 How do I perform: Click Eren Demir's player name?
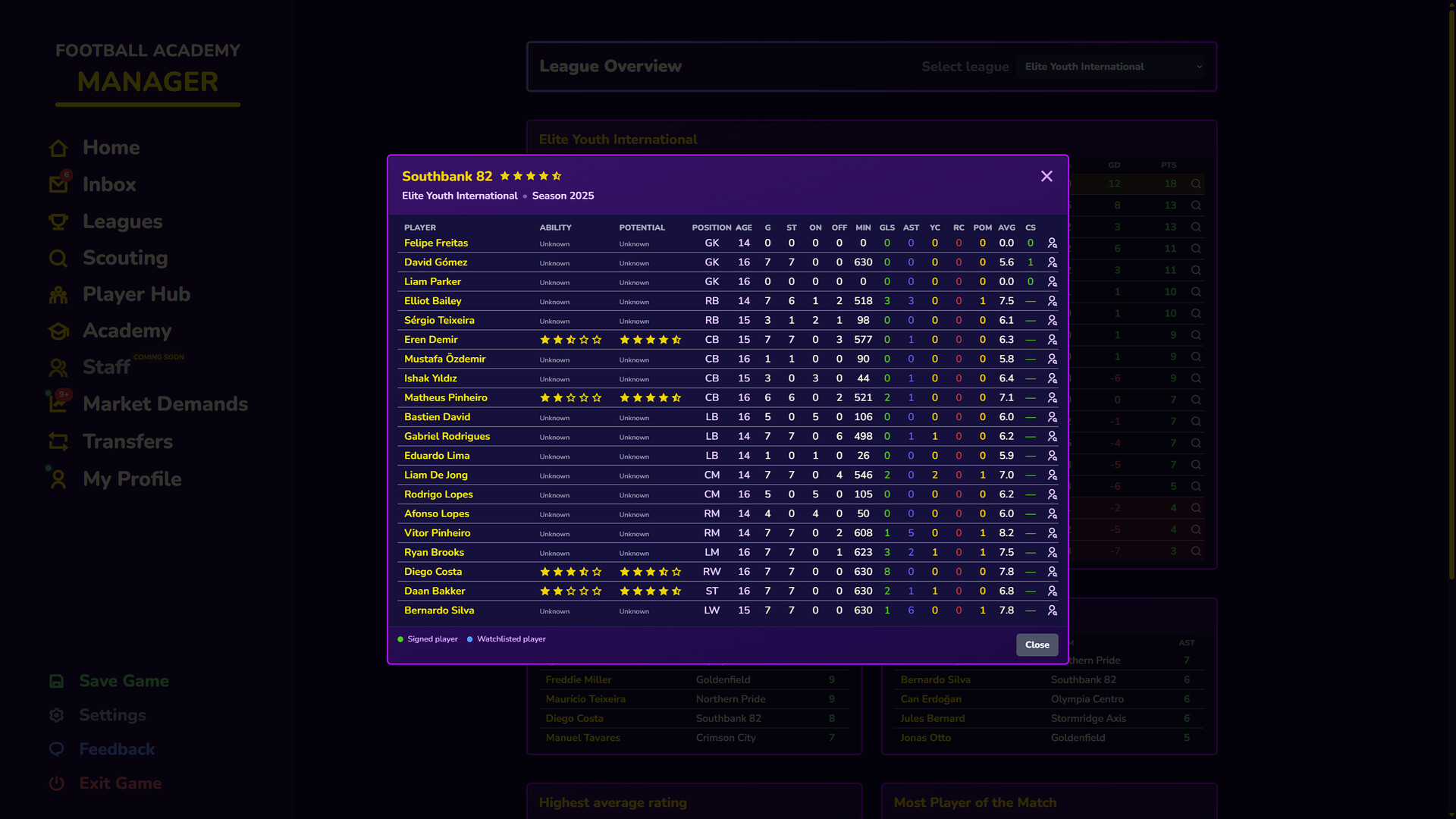pyautogui.click(x=431, y=340)
